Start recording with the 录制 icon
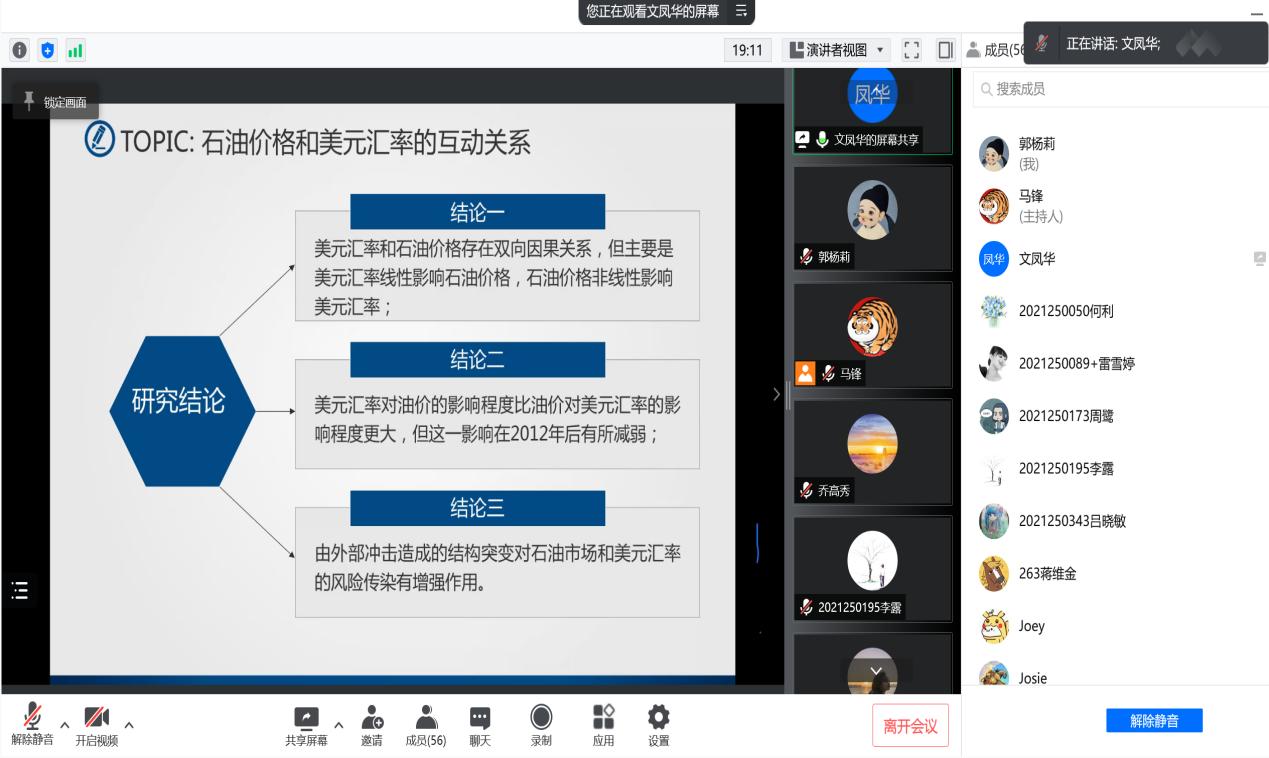Screen dimensions: 1269x758 541,725
